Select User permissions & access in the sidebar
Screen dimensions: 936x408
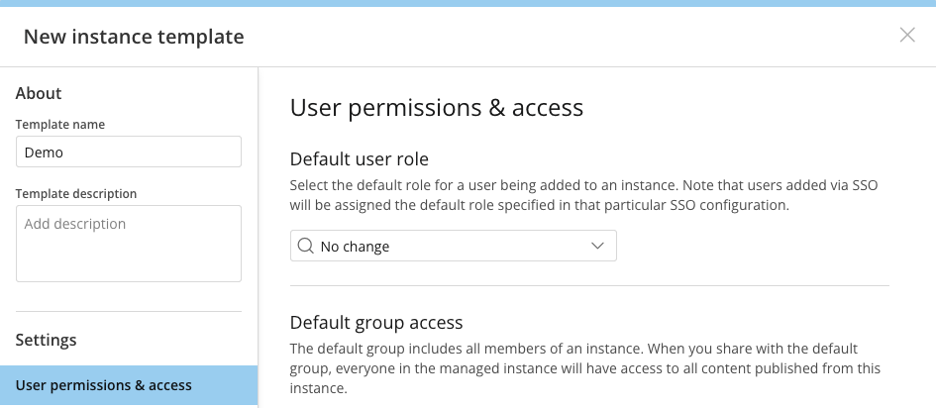tap(129, 385)
